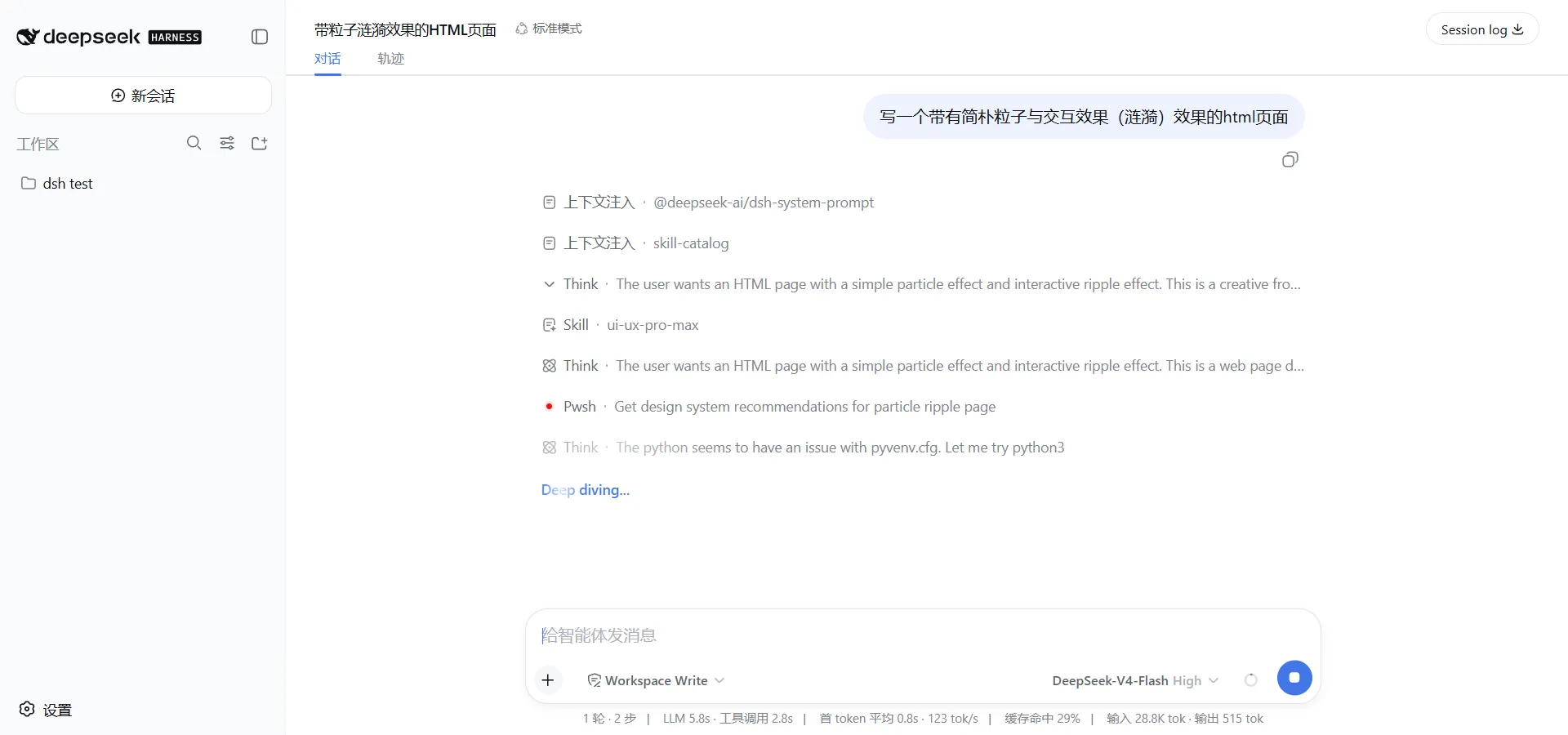This screenshot has height=735, width=1568.
Task: Add a new workspace folder icon
Action: 260,143
